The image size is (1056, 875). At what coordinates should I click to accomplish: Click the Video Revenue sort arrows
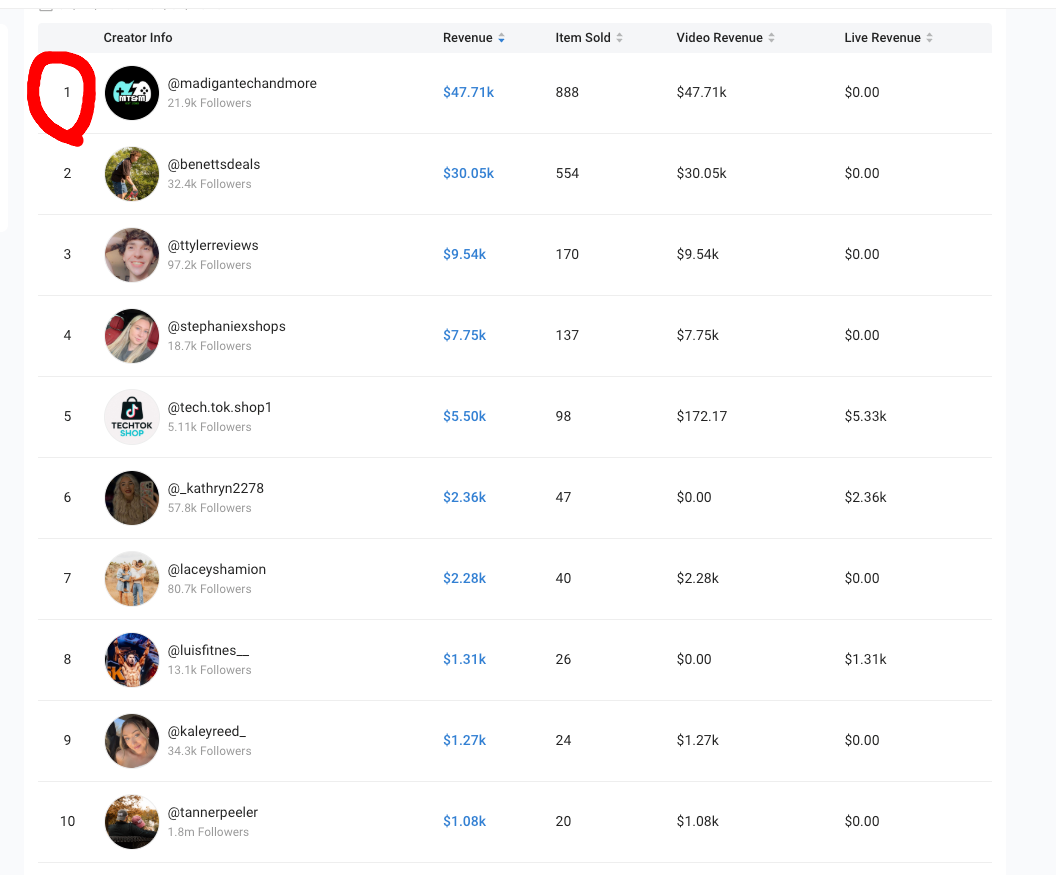[771, 38]
